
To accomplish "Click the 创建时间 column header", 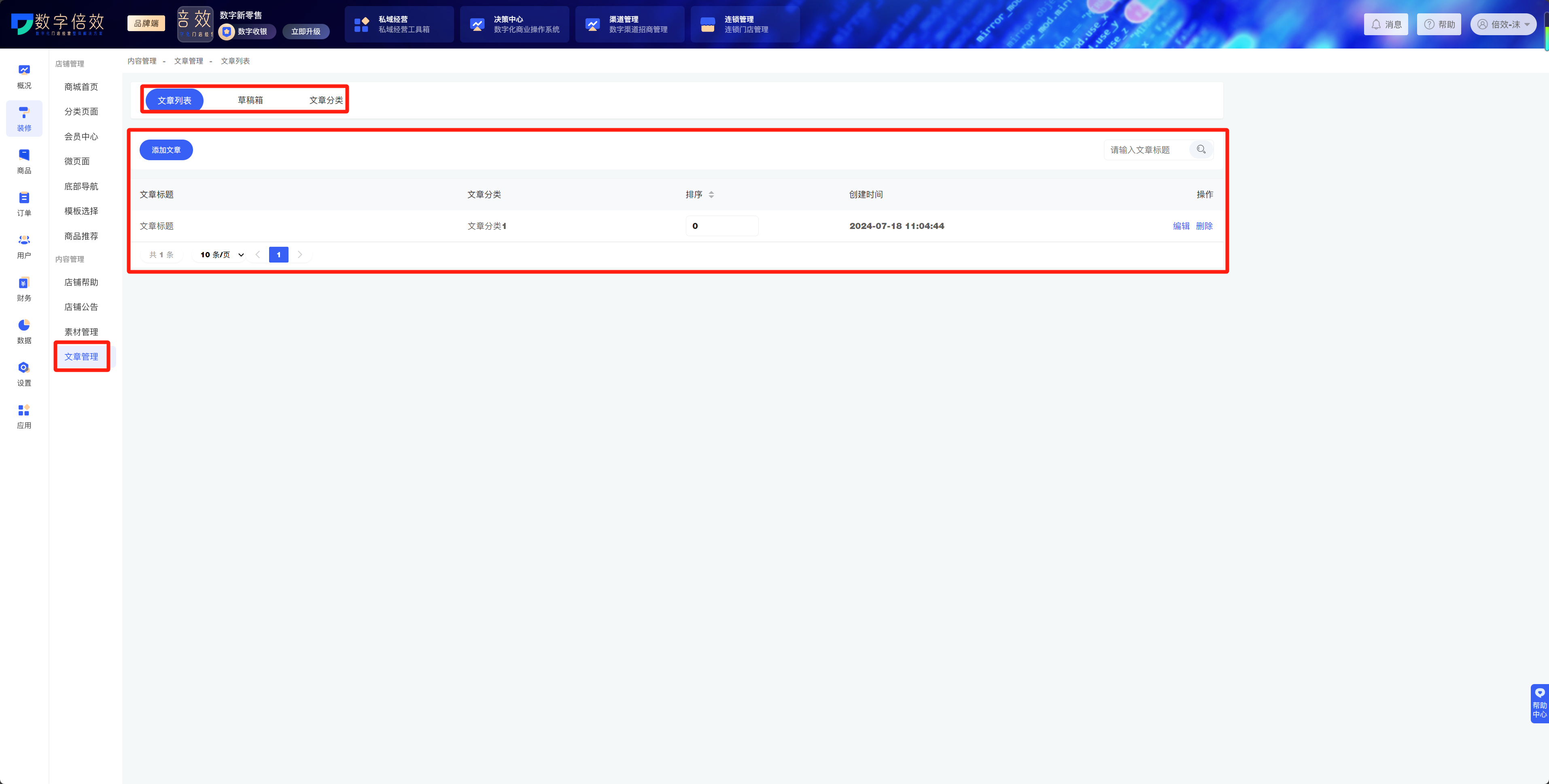I will coord(866,194).
